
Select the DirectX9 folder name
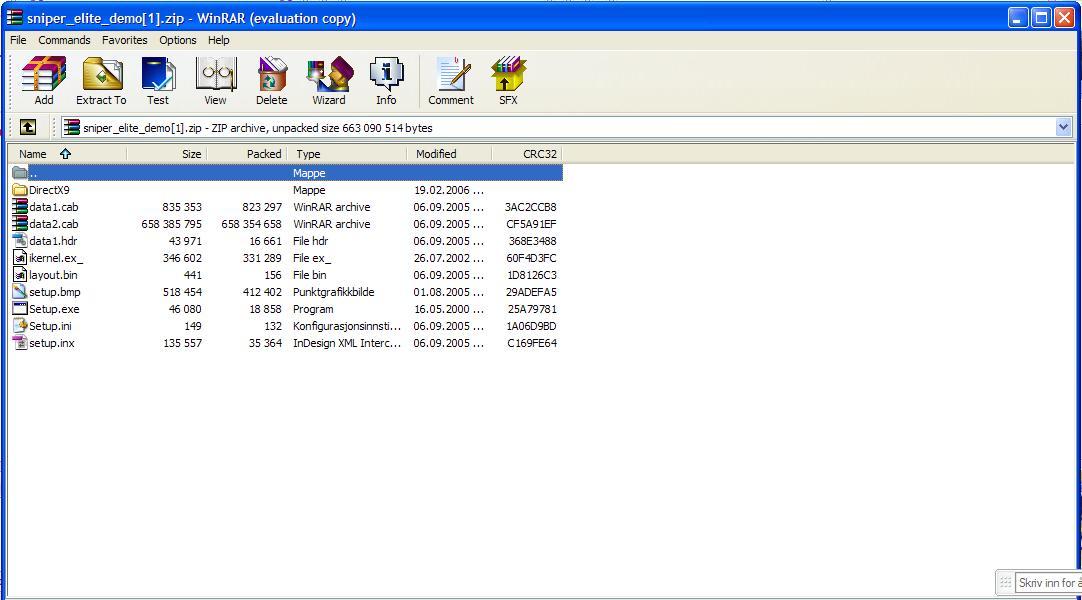(49, 190)
